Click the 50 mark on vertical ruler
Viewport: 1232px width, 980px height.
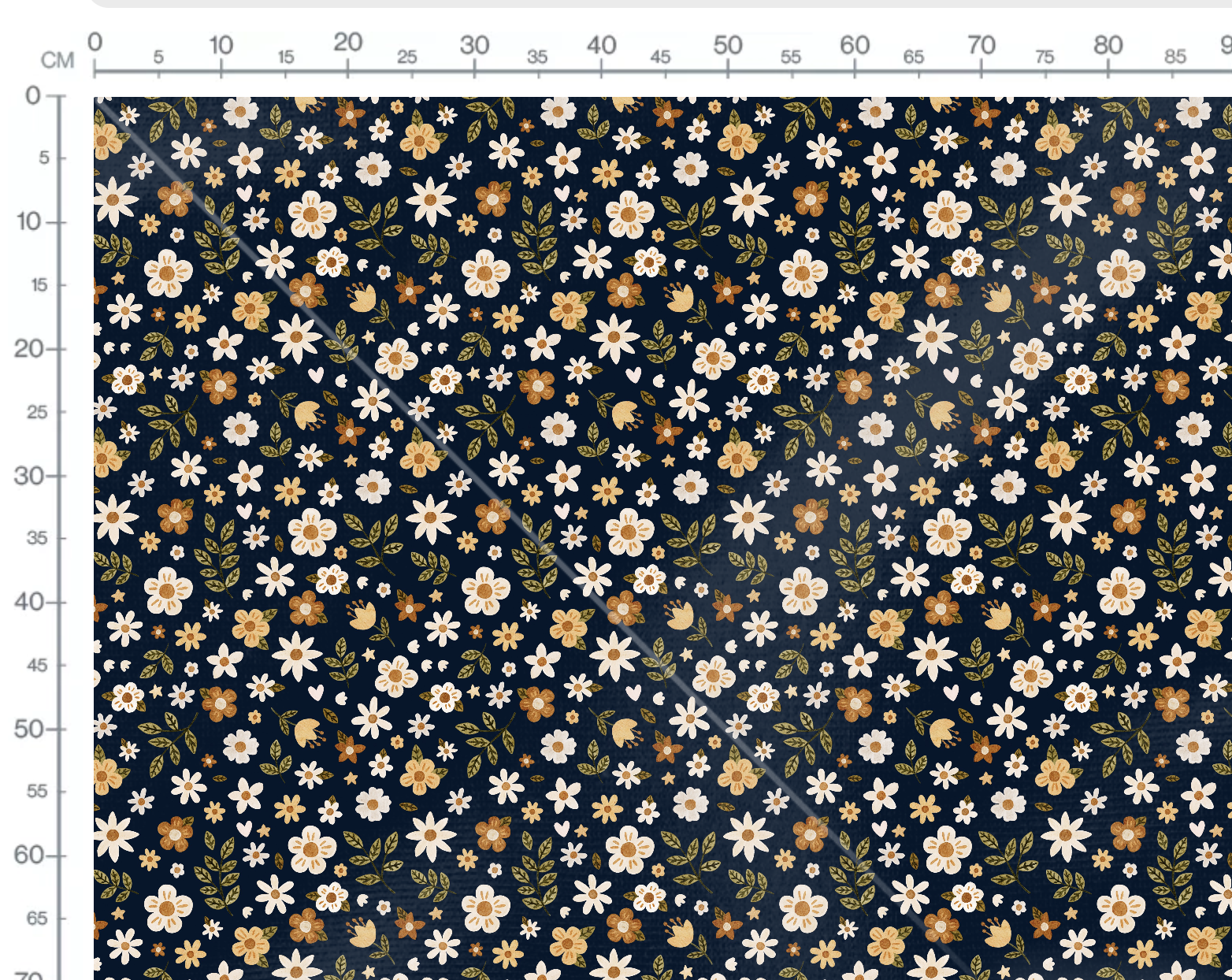pos(28,729)
